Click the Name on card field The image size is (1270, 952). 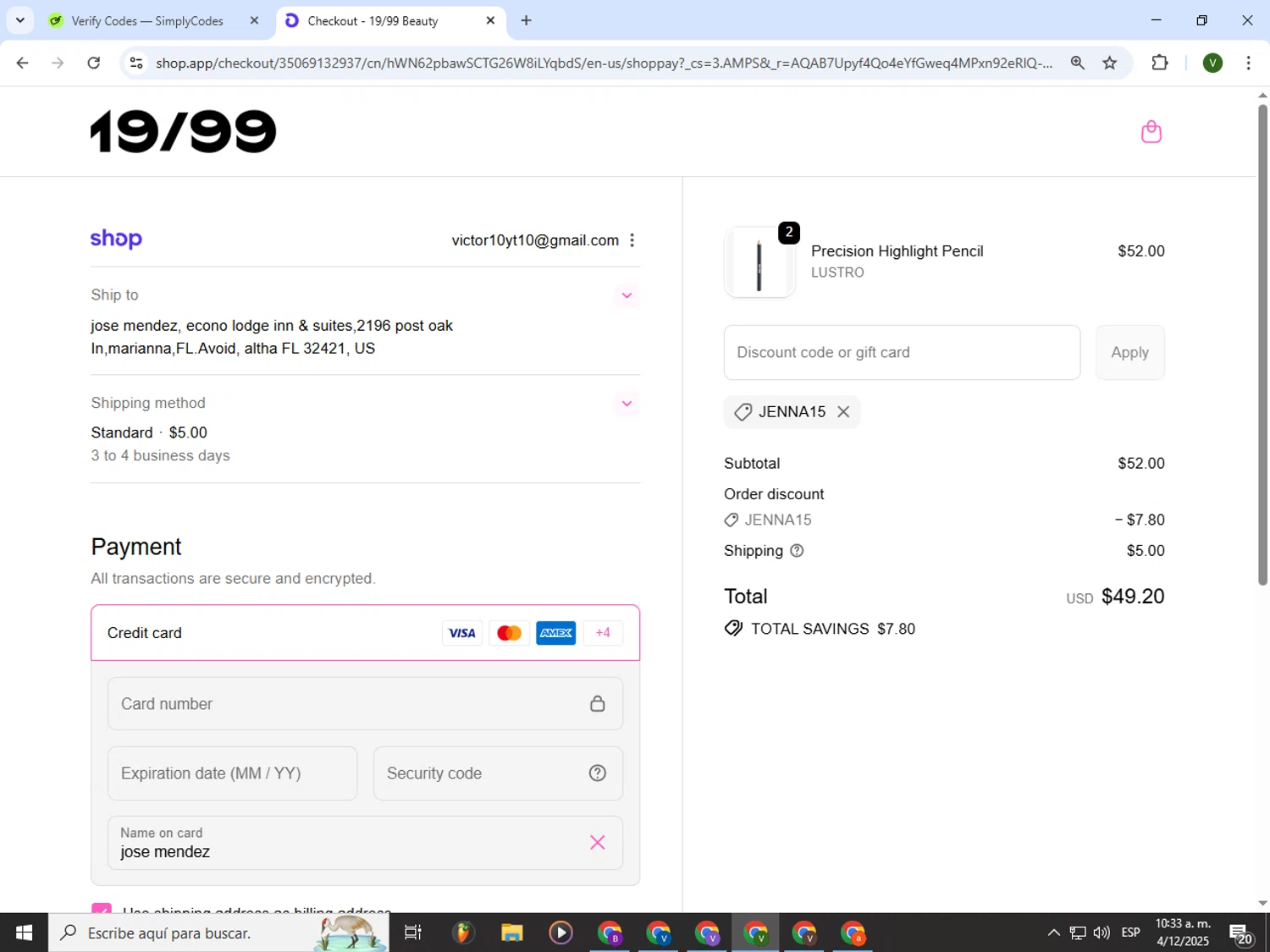[x=365, y=843]
